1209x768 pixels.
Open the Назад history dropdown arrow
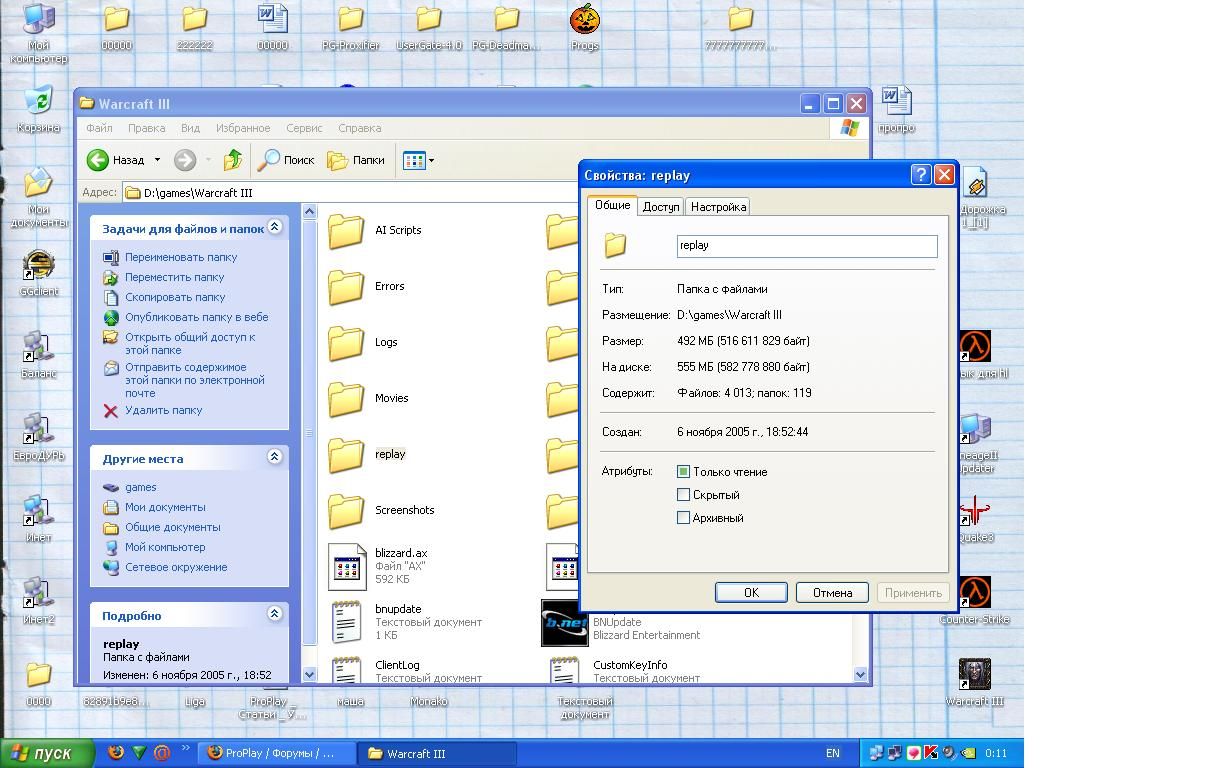157,160
